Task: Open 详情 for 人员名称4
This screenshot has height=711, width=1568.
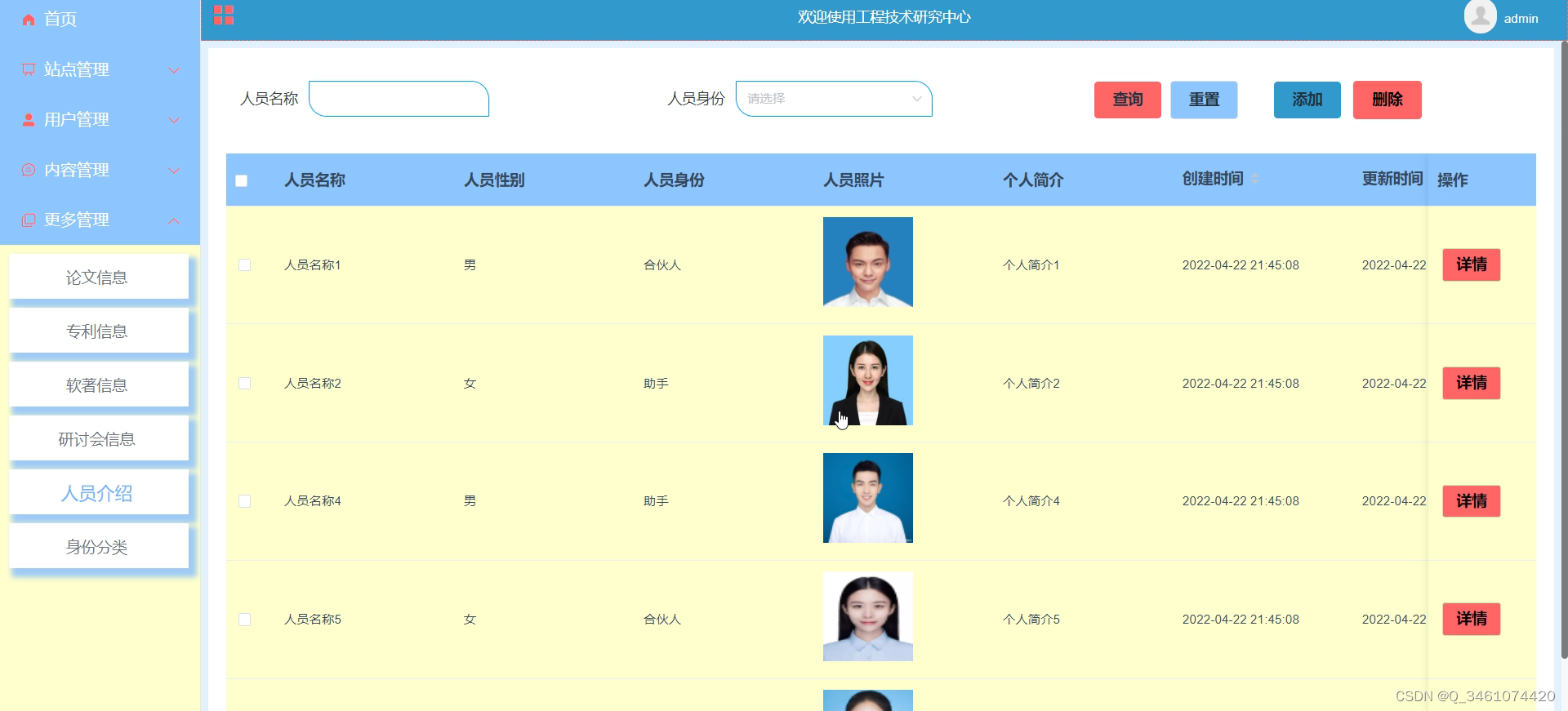Action: (1472, 501)
